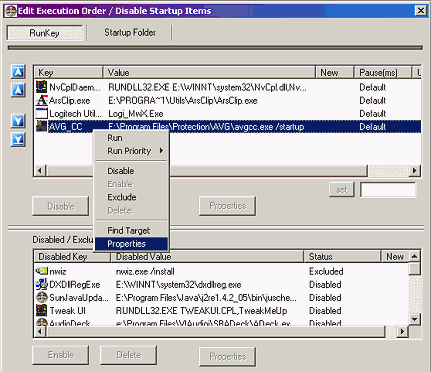The height and width of the screenshot is (372, 431).
Task: Click the move-down-one arrow icon
Action: point(18,121)
